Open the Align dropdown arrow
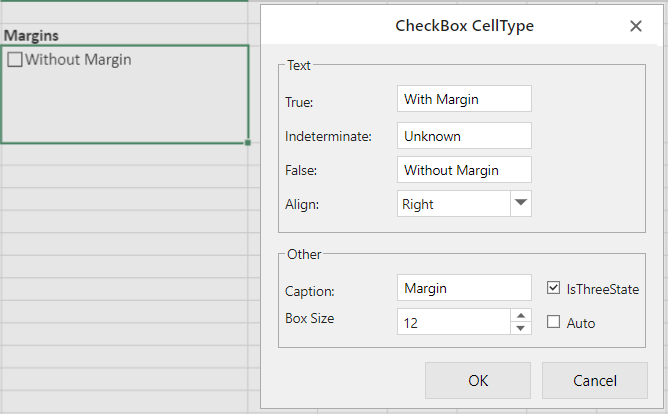668x414 pixels. [520, 203]
